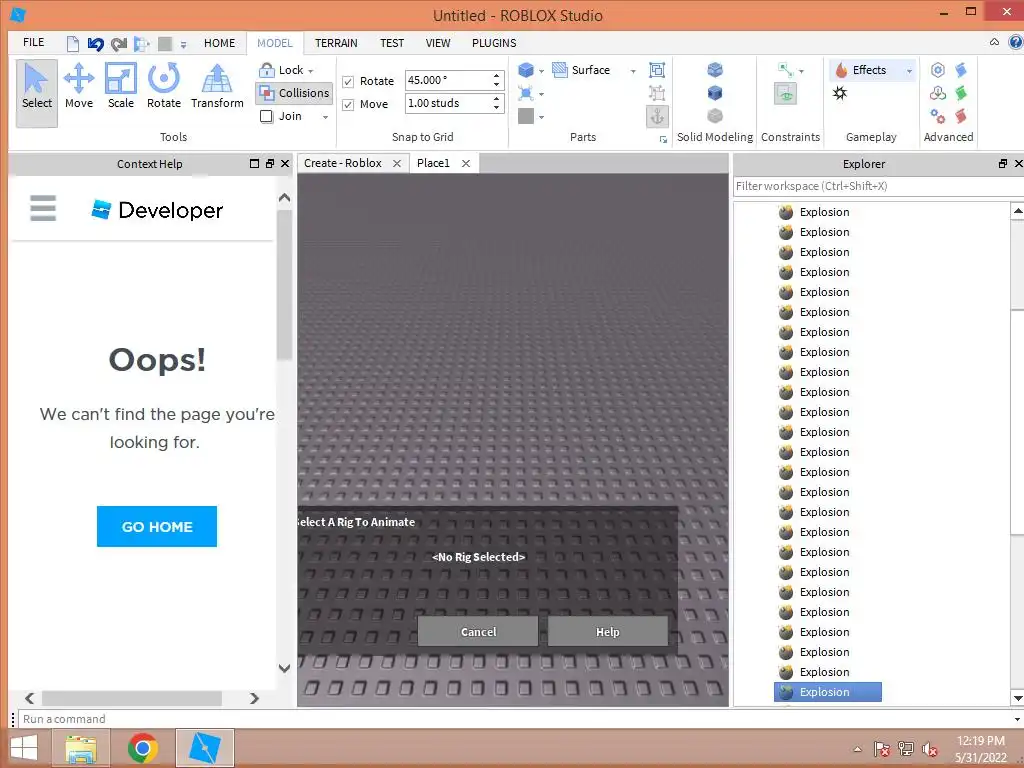The height and width of the screenshot is (768, 1024).
Task: Expand the Parts group launcher arrow
Action: tap(663, 139)
